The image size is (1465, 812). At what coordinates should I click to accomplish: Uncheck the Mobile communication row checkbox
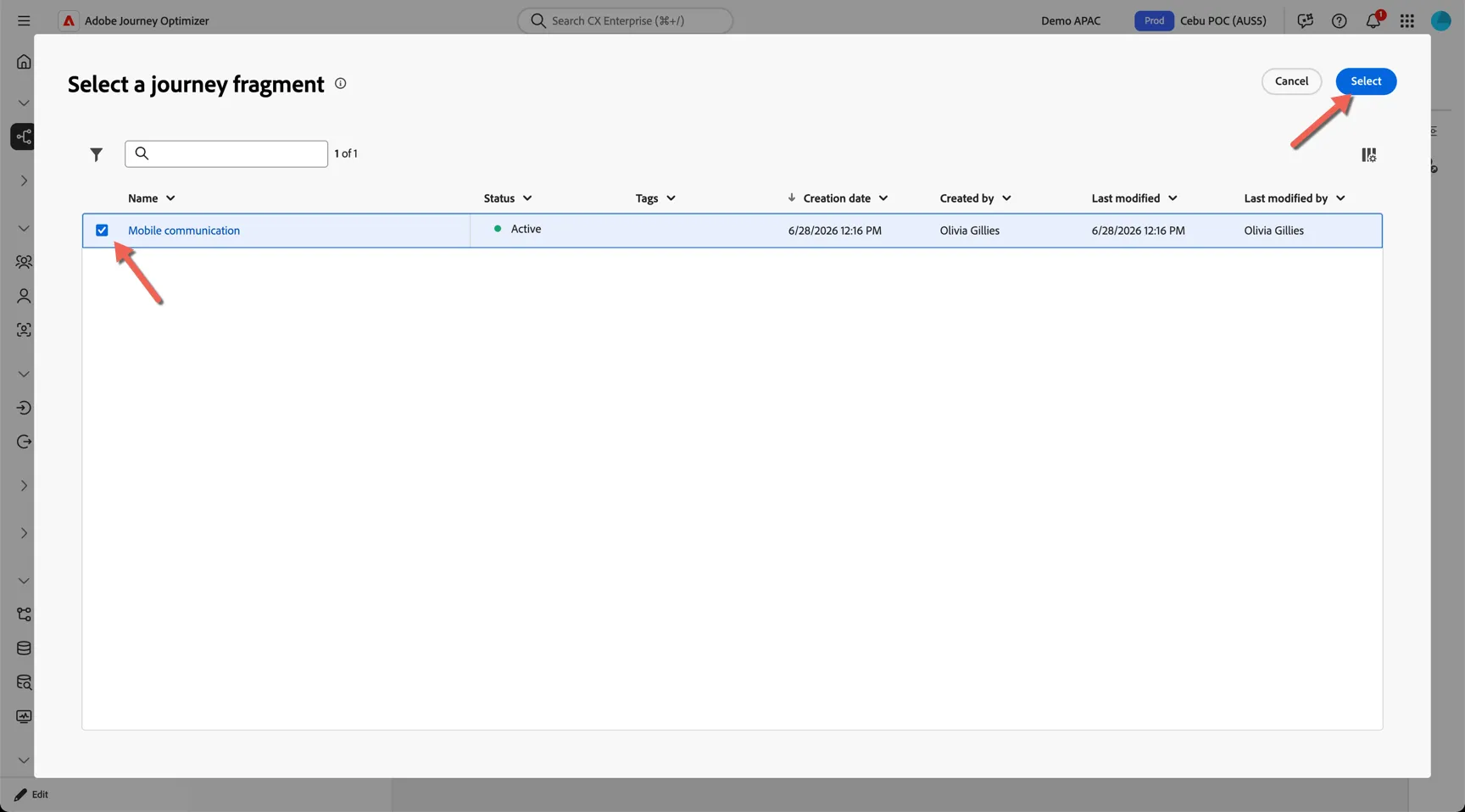pyautogui.click(x=102, y=231)
